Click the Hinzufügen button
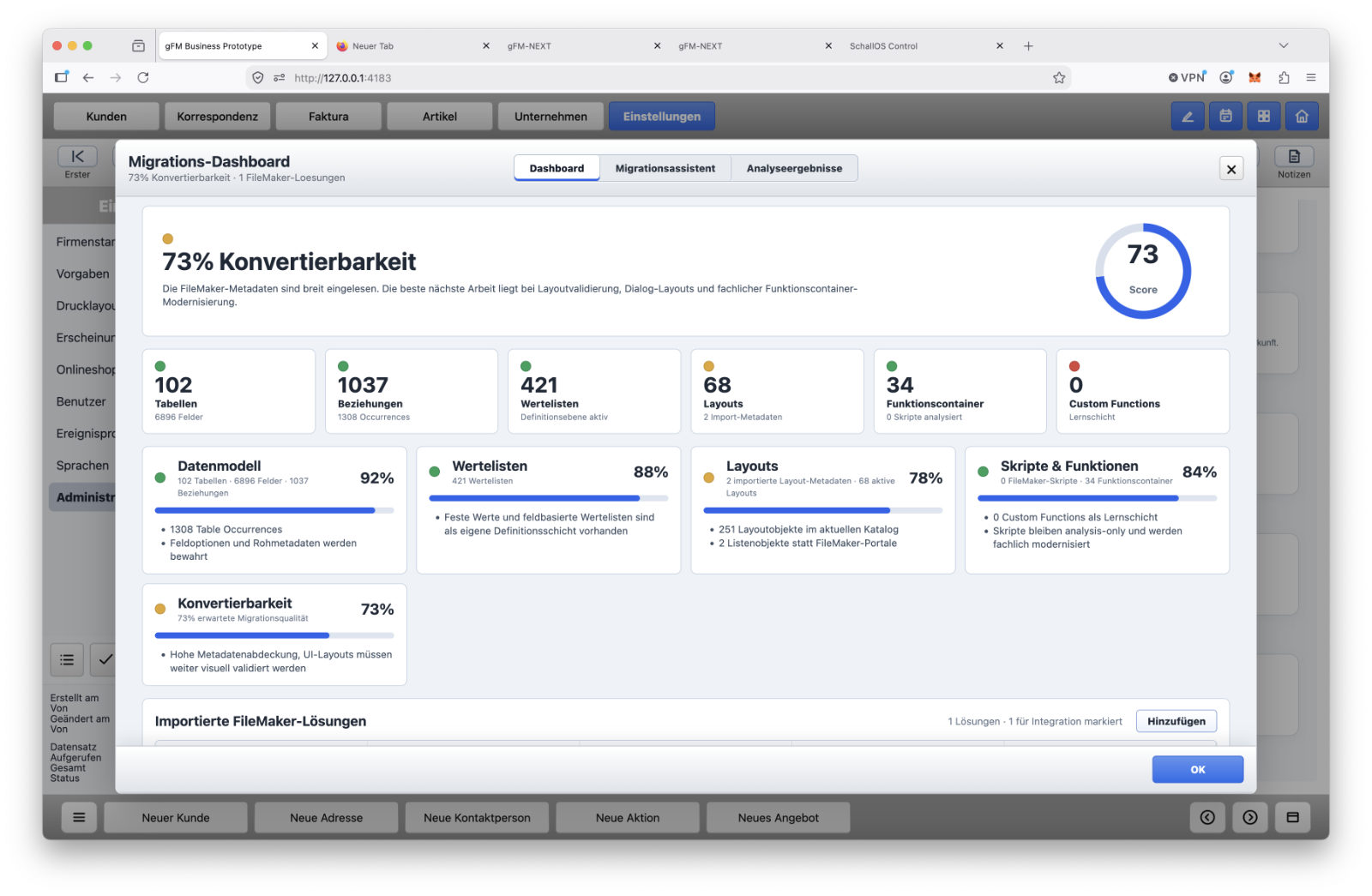Screen dimensions: 1372x896 point(1176,721)
